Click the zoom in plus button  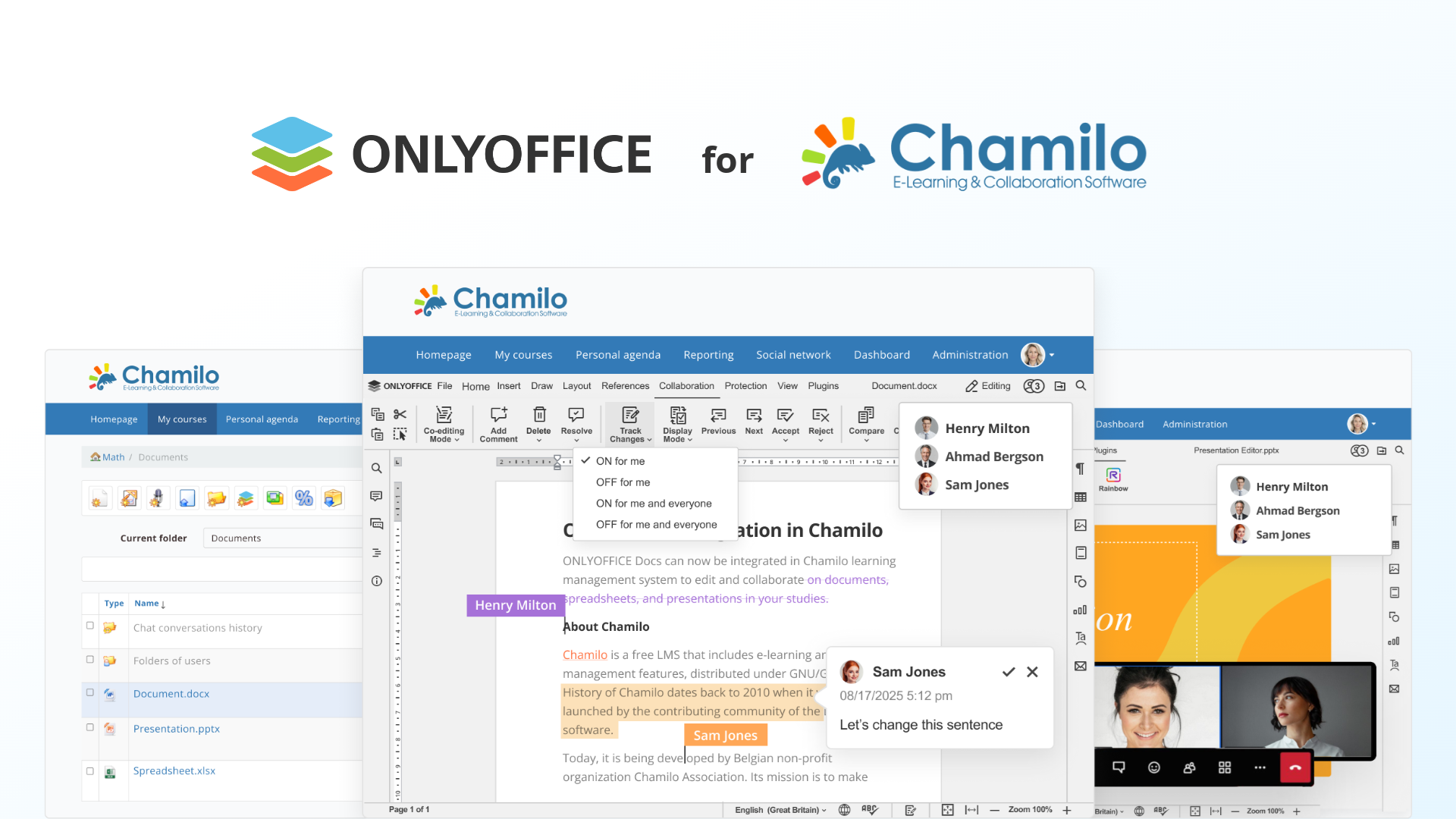(1067, 810)
